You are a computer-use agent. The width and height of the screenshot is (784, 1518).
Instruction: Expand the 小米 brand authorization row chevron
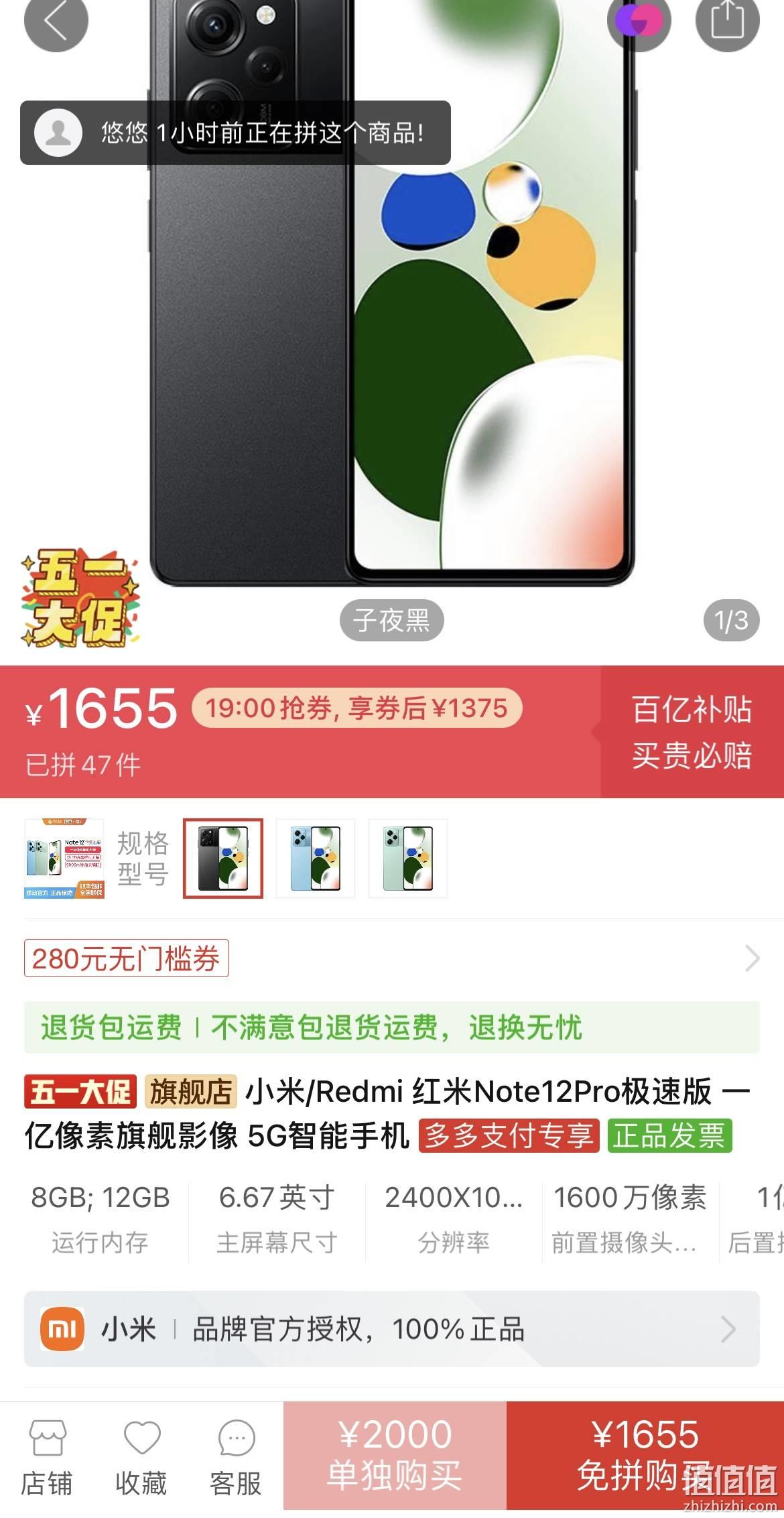728,1329
